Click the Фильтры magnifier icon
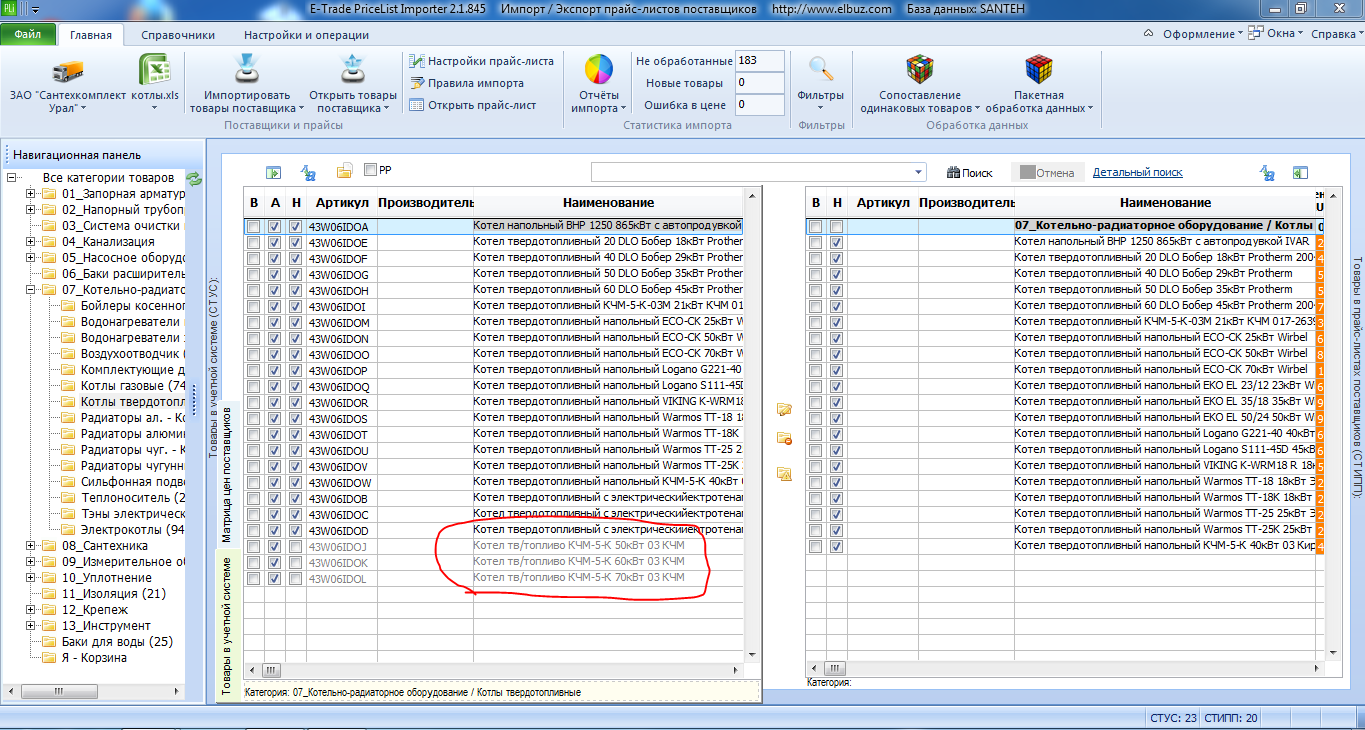The image size is (1365, 730). [821, 69]
